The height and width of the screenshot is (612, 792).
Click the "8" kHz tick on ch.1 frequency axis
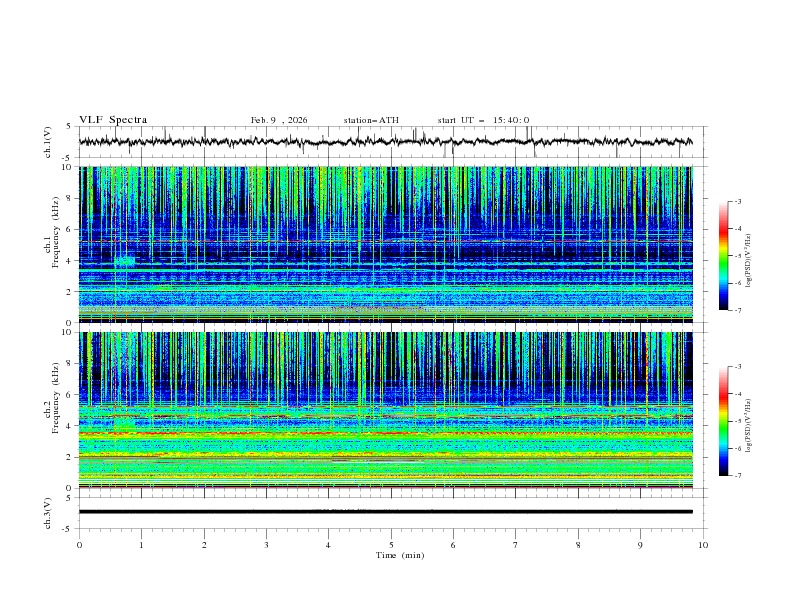pos(71,198)
